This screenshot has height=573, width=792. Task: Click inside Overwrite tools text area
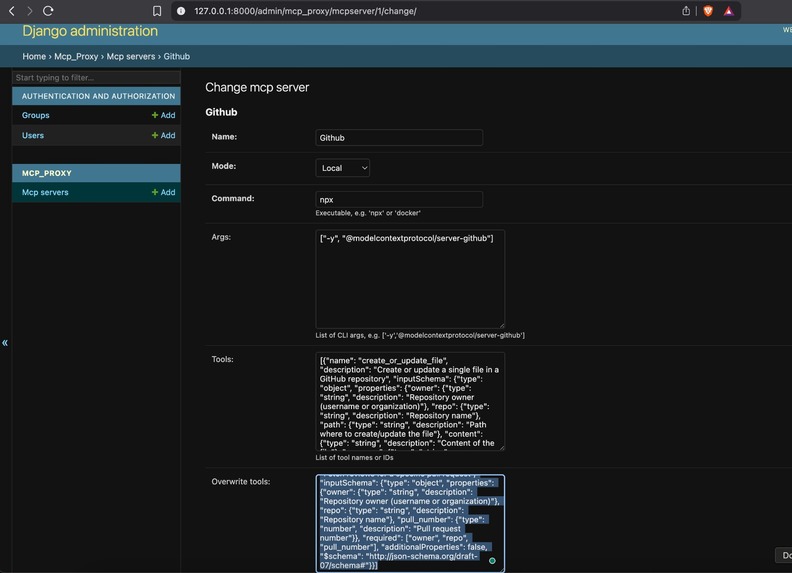pos(410,523)
